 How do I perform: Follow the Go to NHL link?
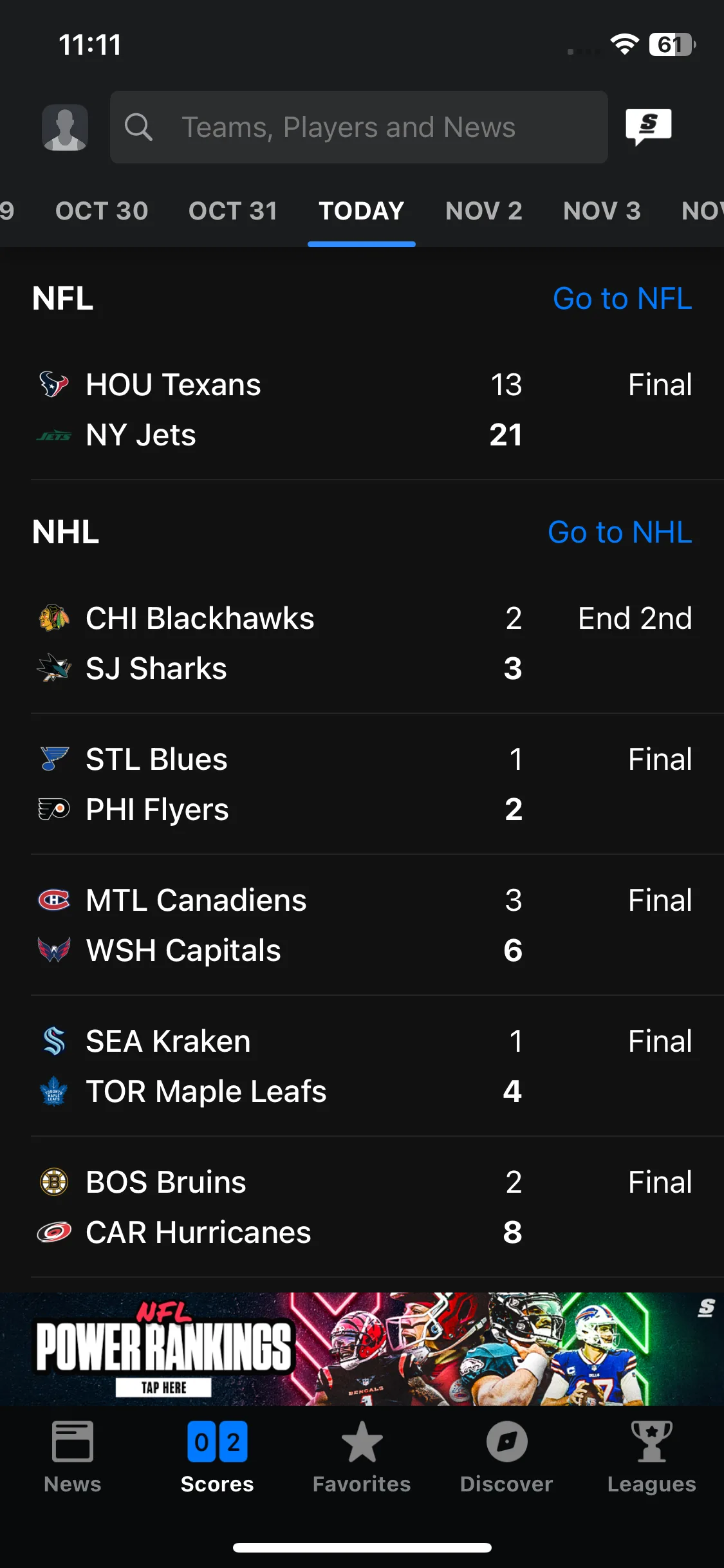click(620, 532)
